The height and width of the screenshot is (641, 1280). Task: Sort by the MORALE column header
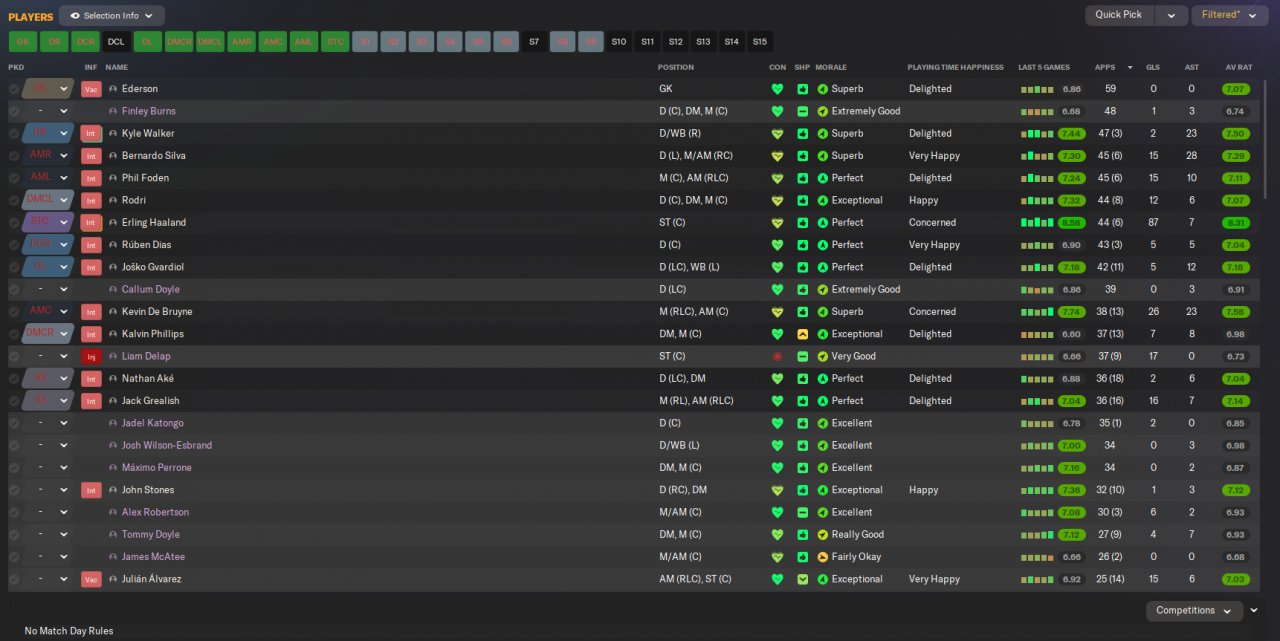pos(831,67)
